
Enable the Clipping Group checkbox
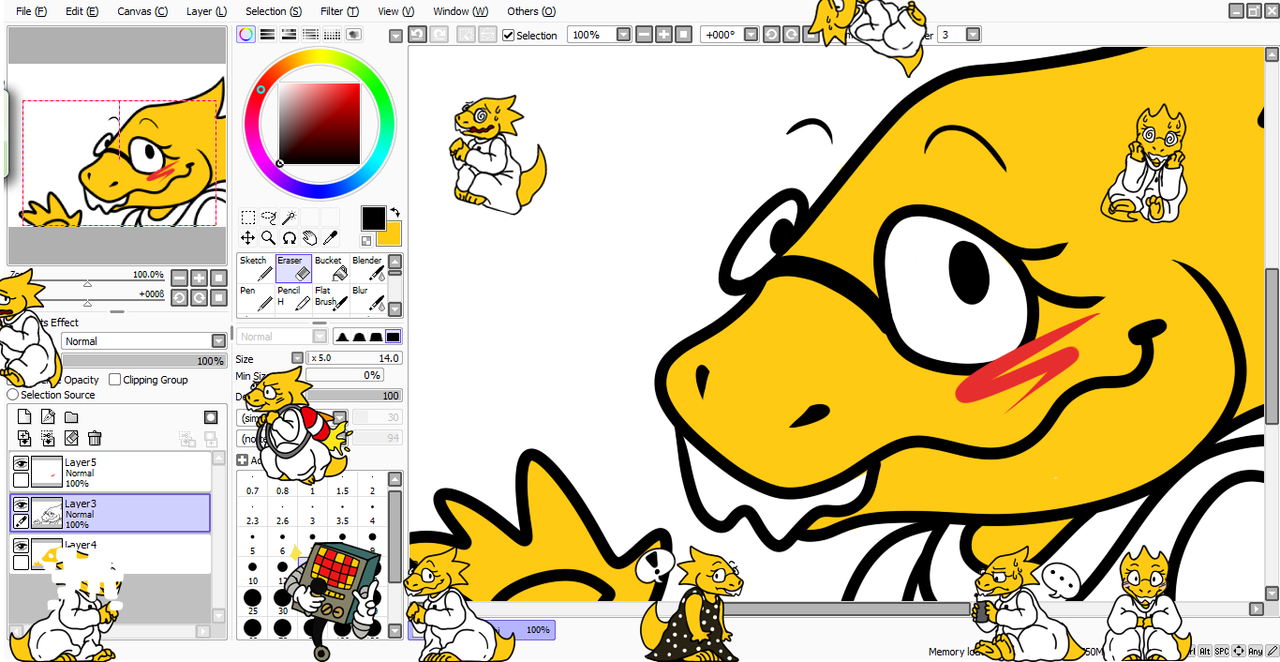115,380
